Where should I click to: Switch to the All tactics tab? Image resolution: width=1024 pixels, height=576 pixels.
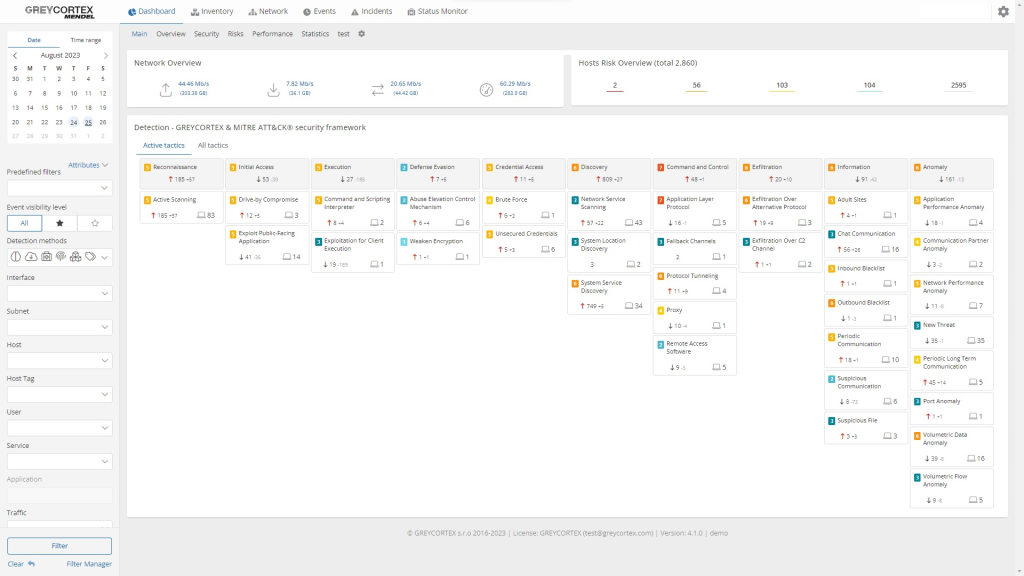click(x=212, y=146)
